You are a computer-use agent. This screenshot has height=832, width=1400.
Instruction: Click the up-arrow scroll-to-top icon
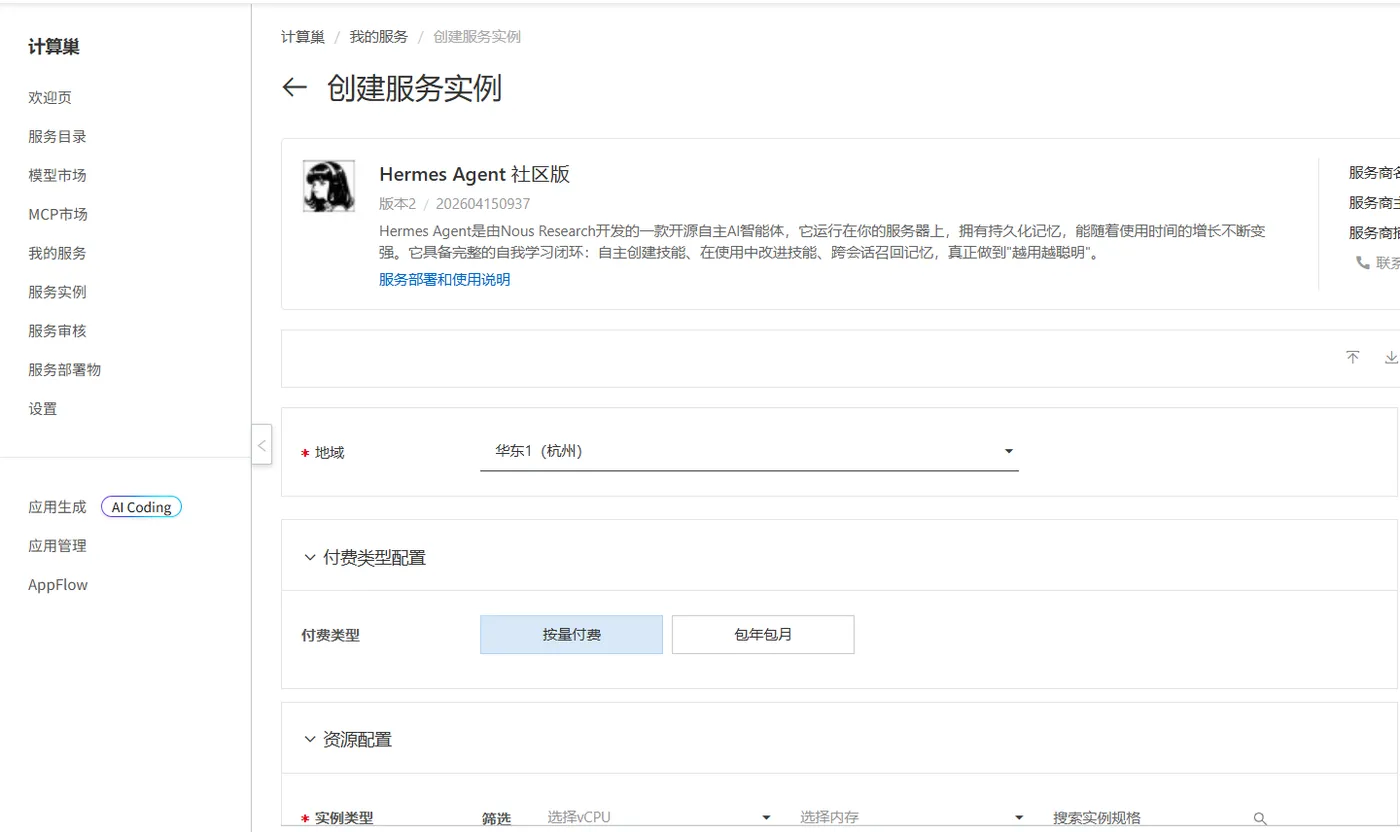pos(1353,358)
